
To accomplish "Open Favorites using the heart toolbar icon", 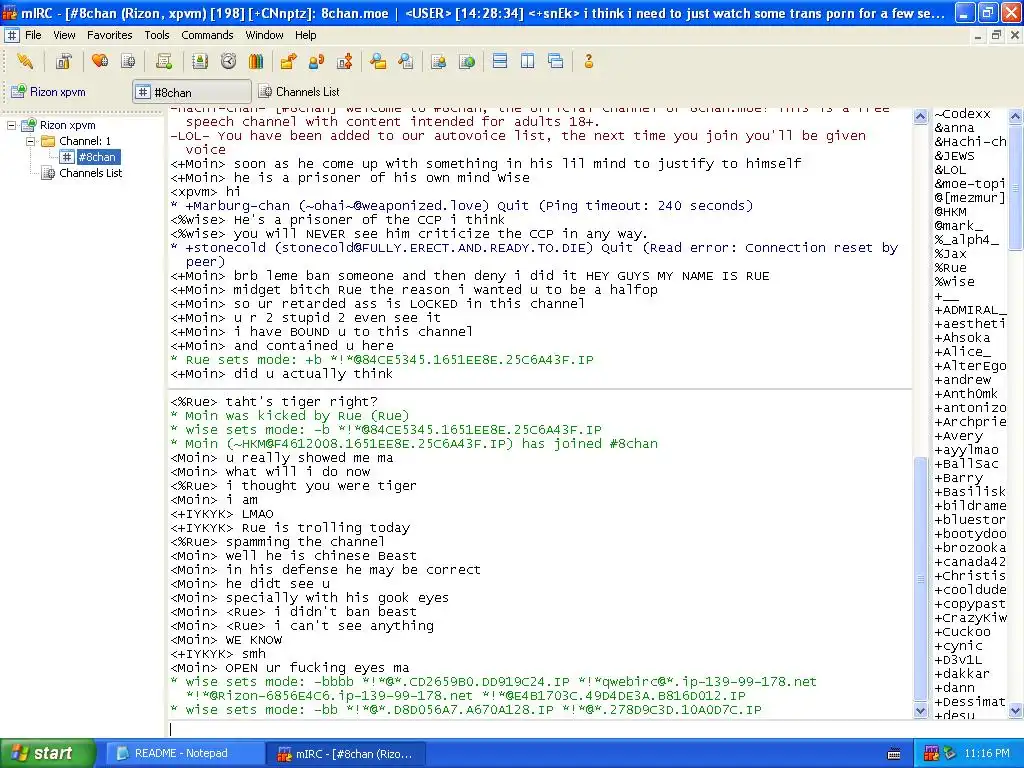I will [100, 61].
